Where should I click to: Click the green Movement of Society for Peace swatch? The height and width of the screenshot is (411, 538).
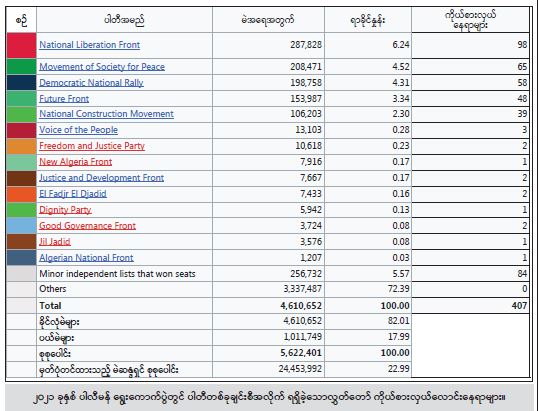click(21, 67)
